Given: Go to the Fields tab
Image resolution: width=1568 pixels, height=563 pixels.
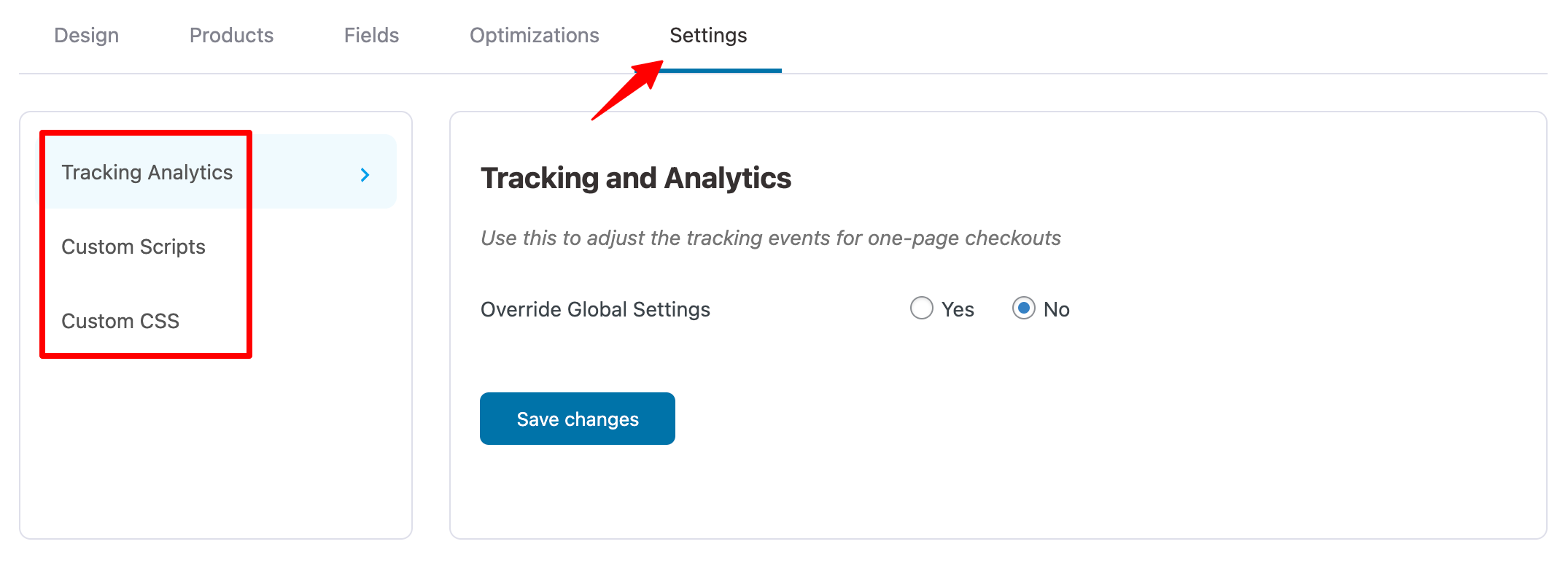Looking at the screenshot, I should coord(371,35).
